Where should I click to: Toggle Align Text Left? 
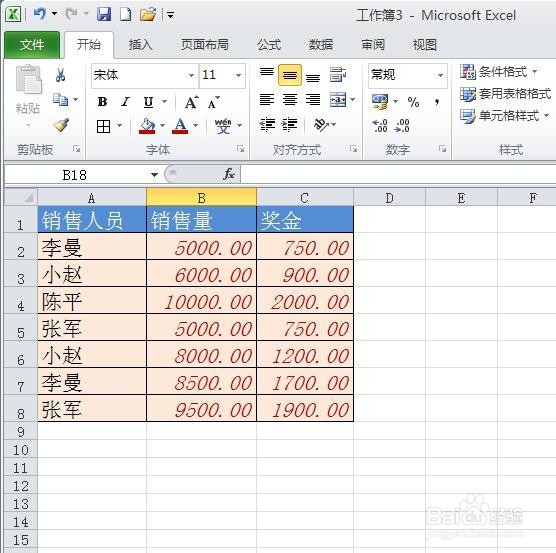coord(267,100)
